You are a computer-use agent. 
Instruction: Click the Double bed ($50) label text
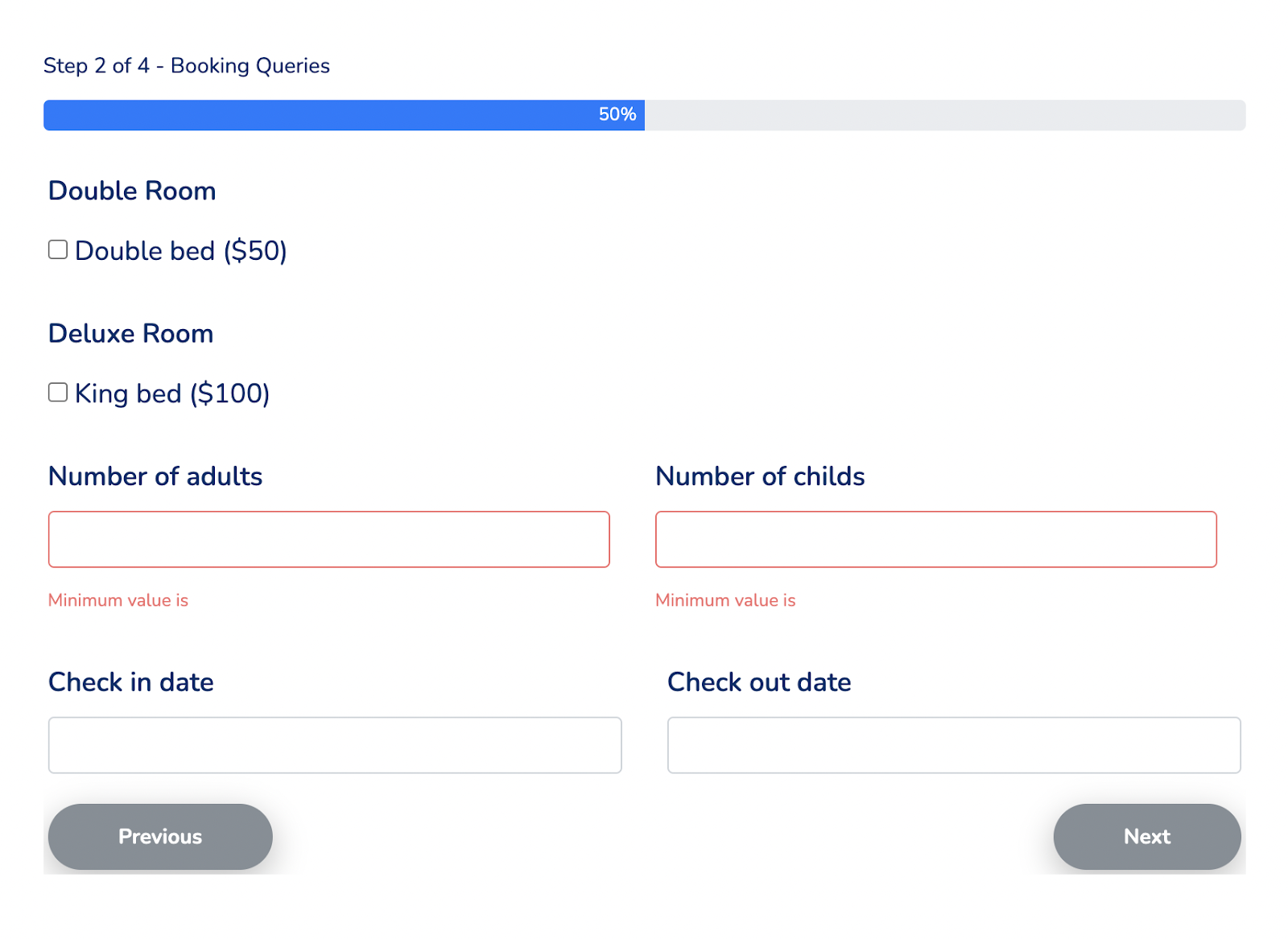(x=180, y=251)
